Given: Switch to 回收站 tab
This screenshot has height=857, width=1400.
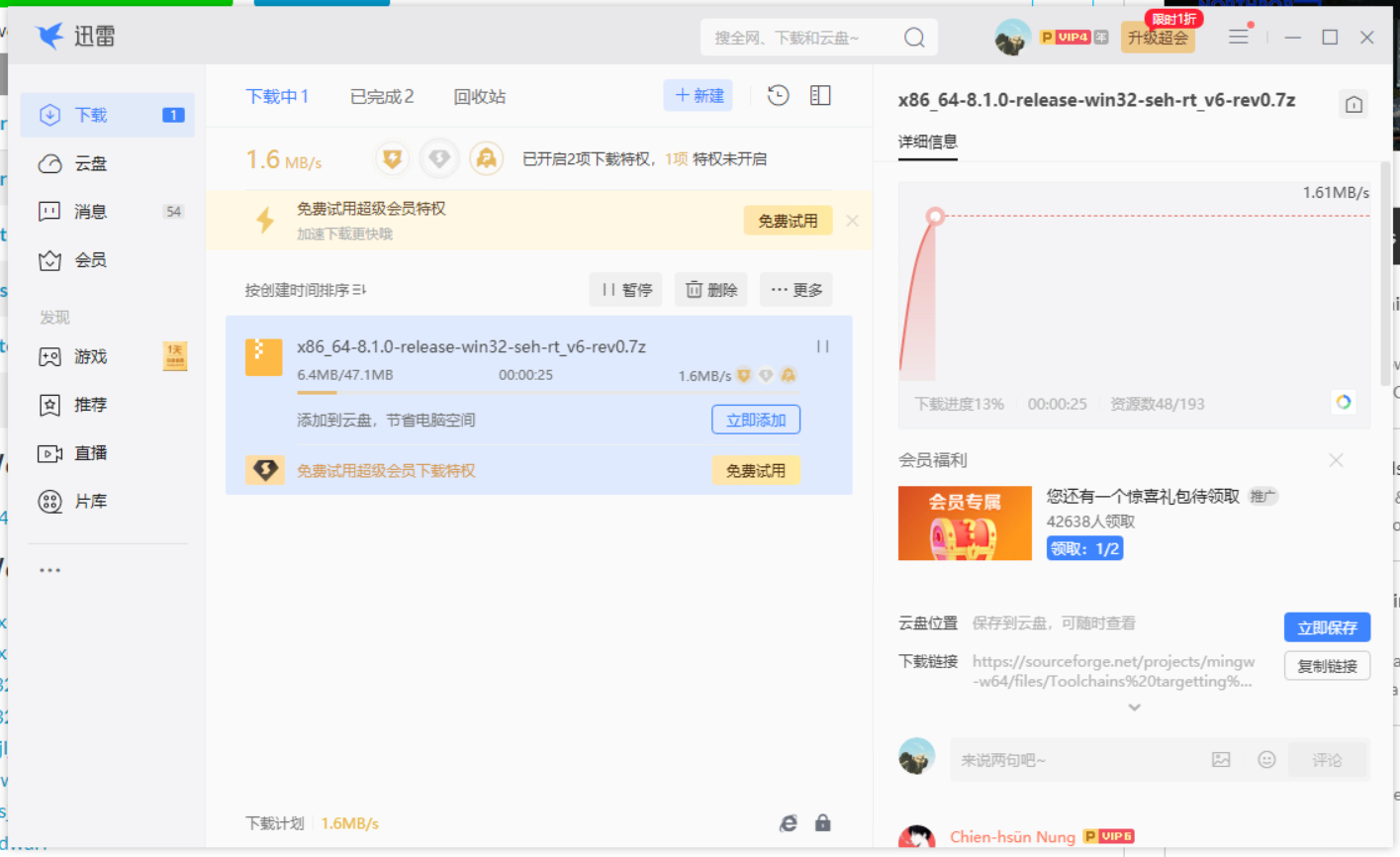Looking at the screenshot, I should pyautogui.click(x=480, y=96).
